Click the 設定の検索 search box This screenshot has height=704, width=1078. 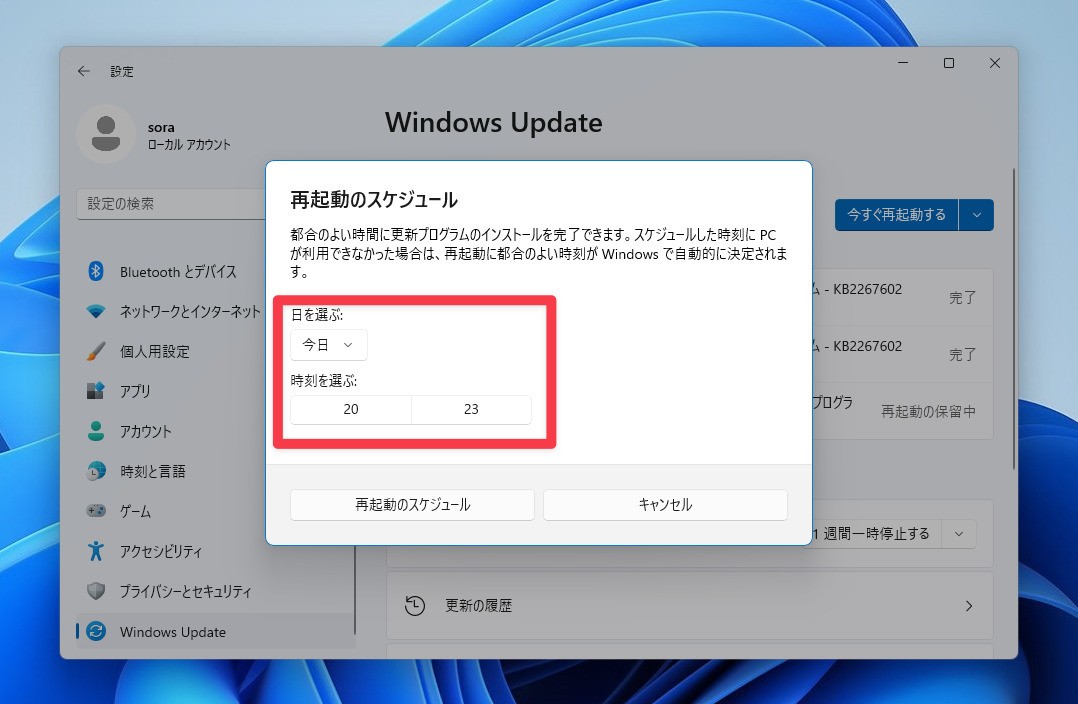[x=171, y=204]
